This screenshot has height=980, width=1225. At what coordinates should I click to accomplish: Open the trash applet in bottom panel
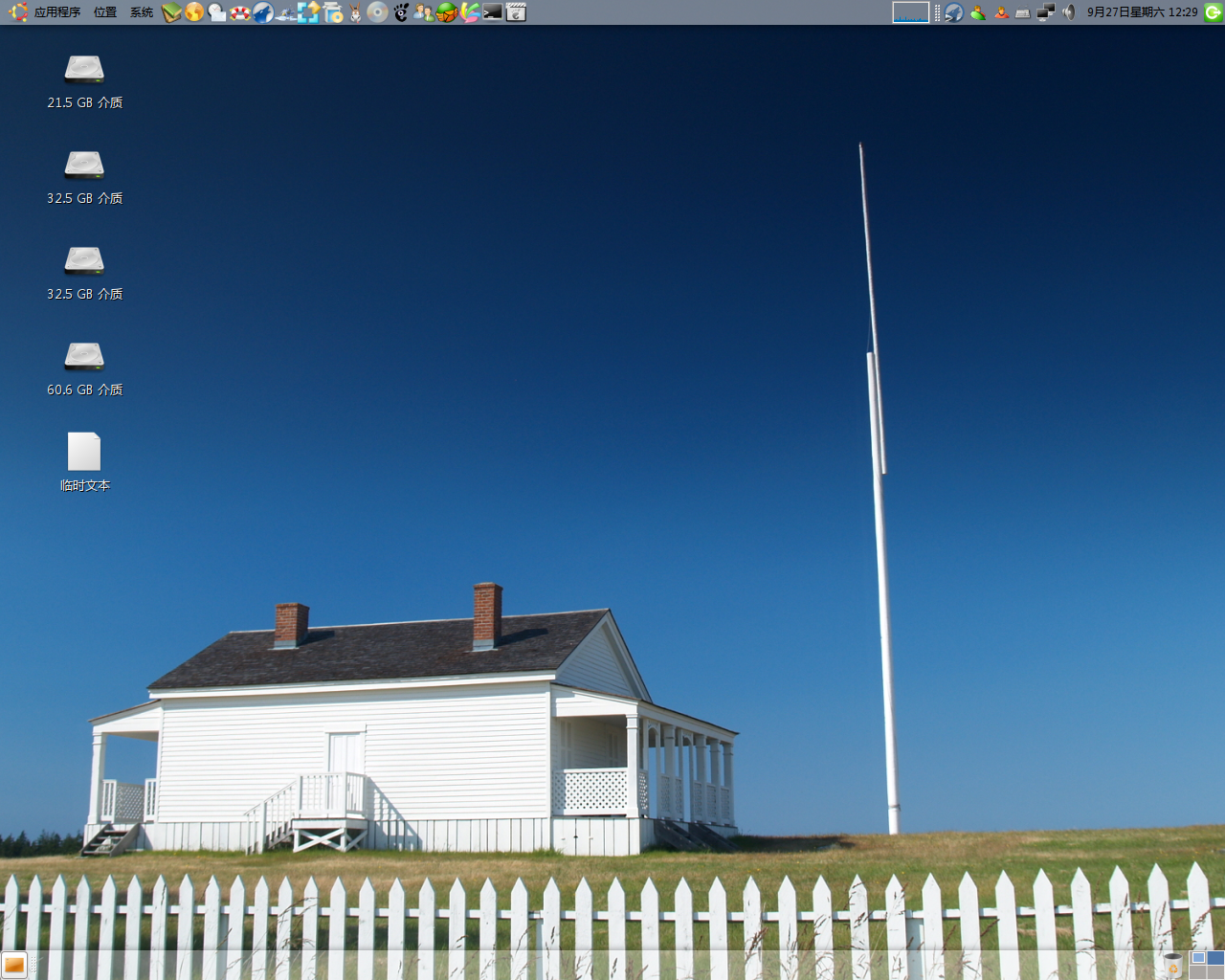click(1173, 966)
